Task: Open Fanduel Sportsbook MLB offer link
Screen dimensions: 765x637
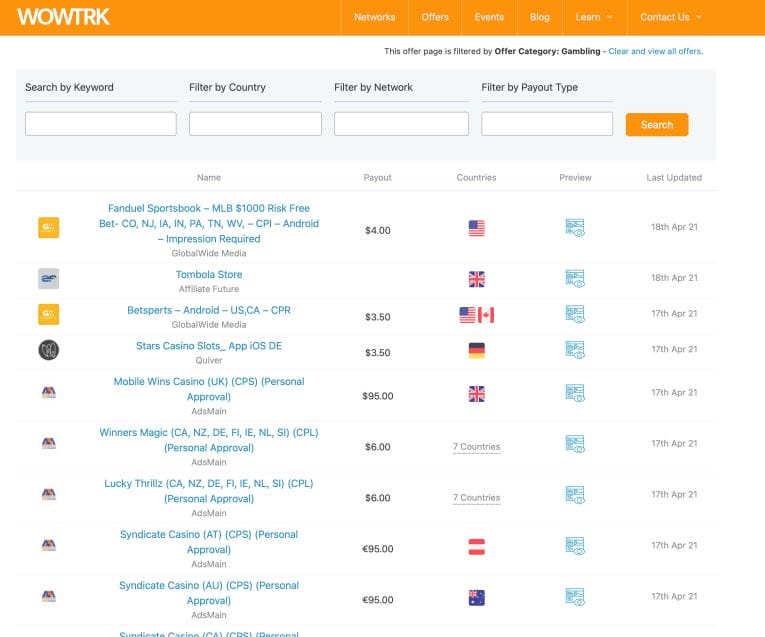Action: [x=209, y=223]
